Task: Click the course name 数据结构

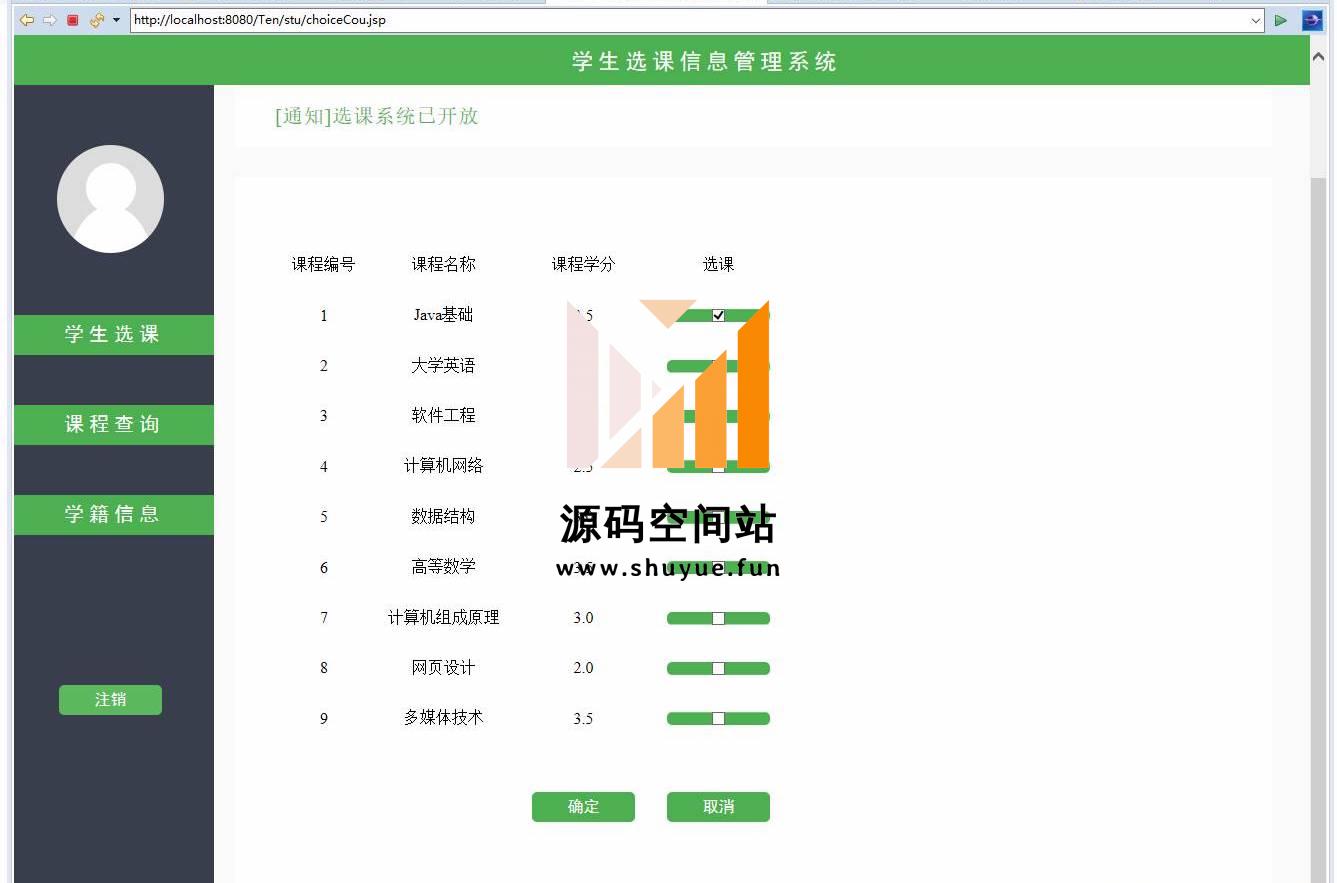Action: tap(443, 517)
